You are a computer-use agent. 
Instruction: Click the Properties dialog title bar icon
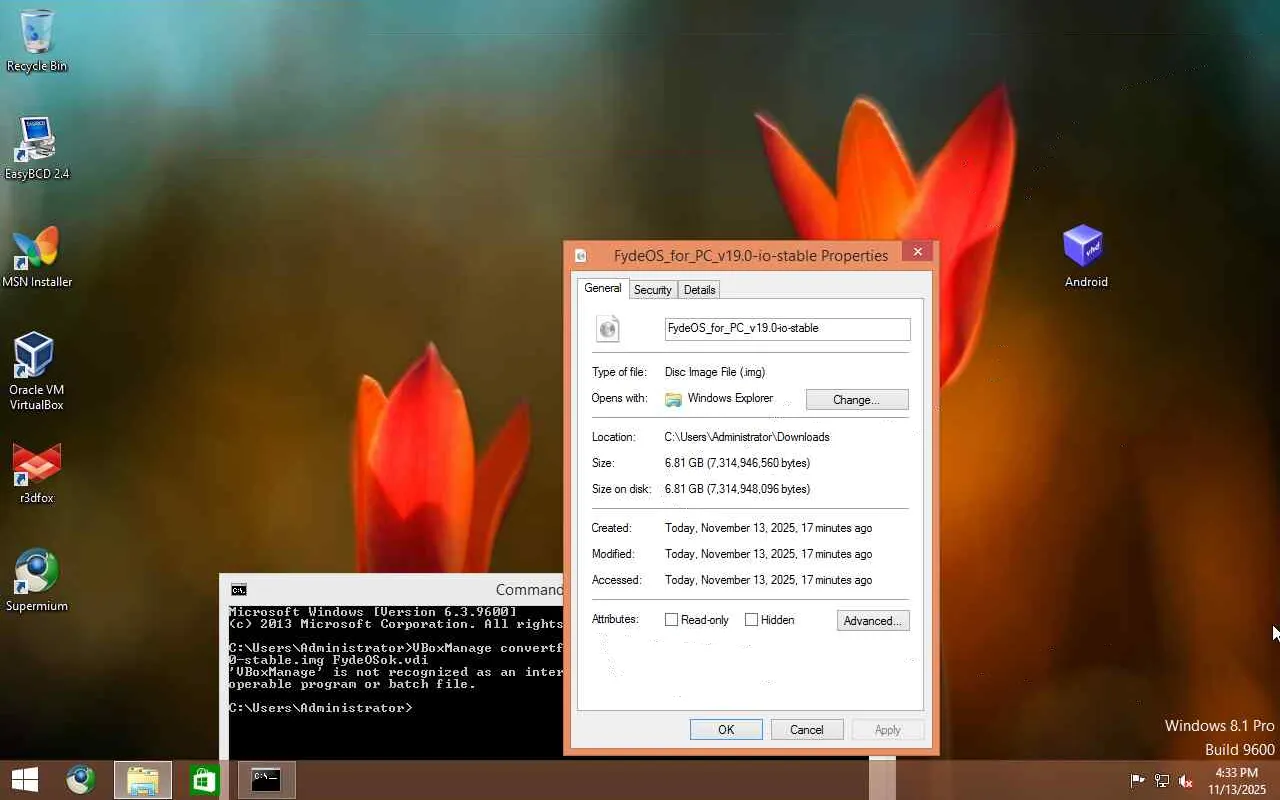(x=580, y=256)
